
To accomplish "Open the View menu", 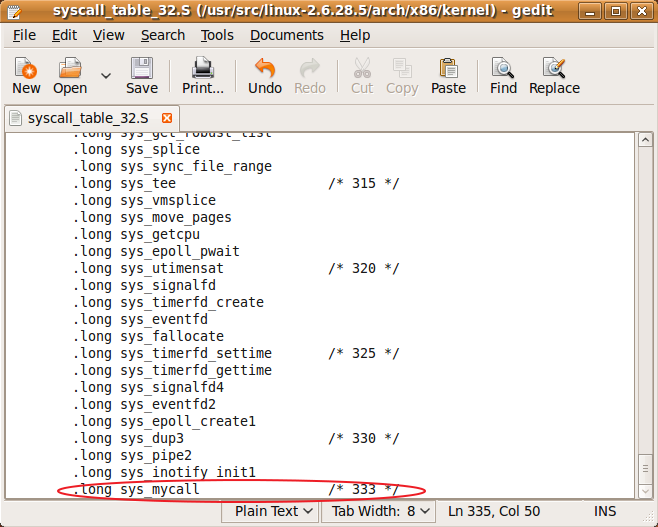I will [x=109, y=35].
